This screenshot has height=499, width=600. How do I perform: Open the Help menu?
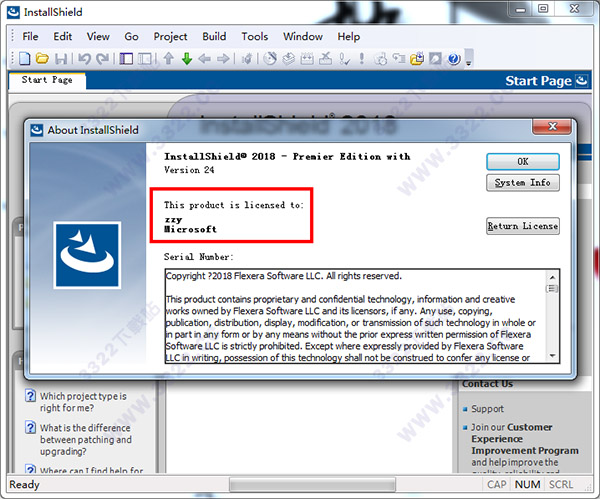click(349, 36)
